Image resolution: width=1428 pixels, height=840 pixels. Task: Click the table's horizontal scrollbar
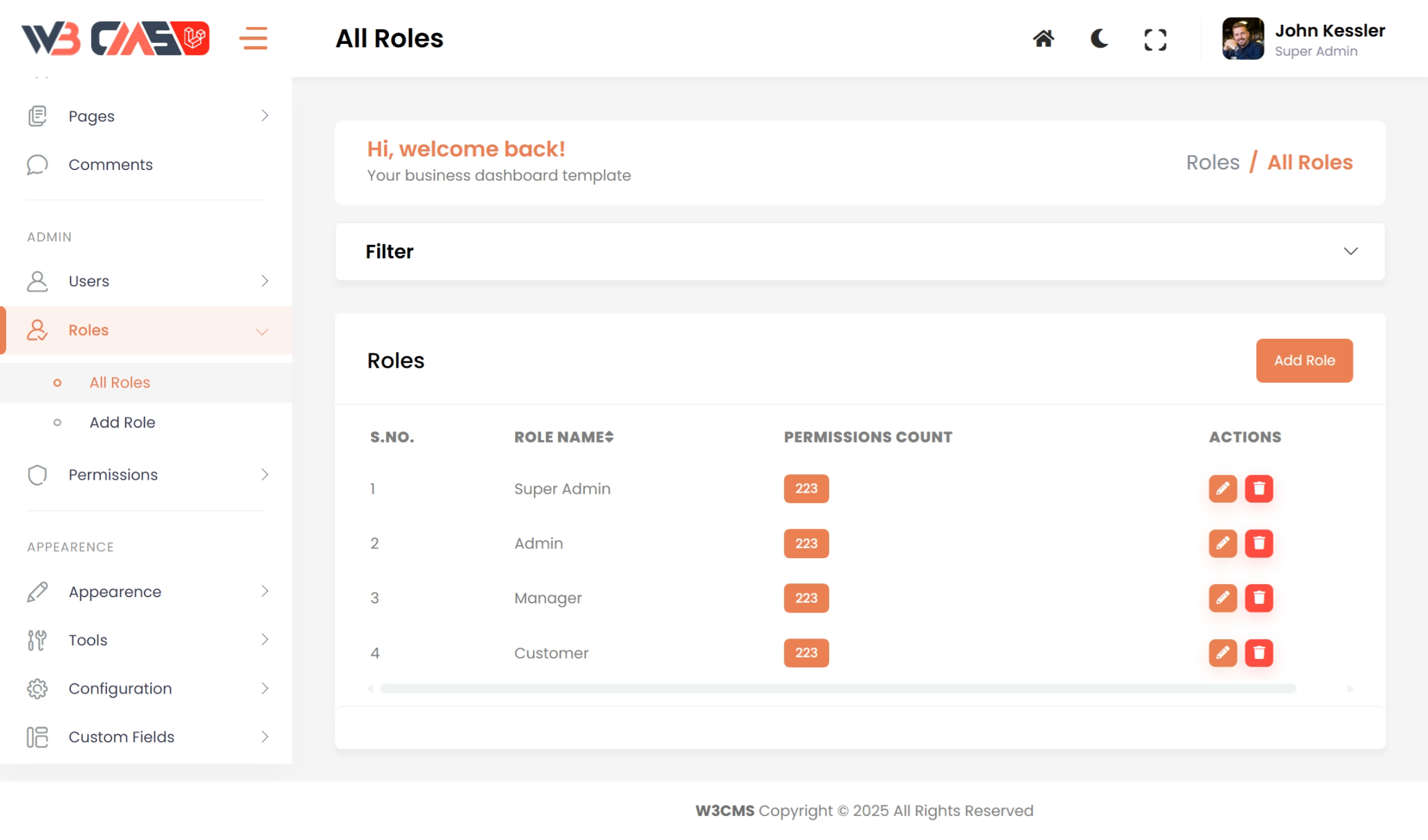click(x=838, y=689)
